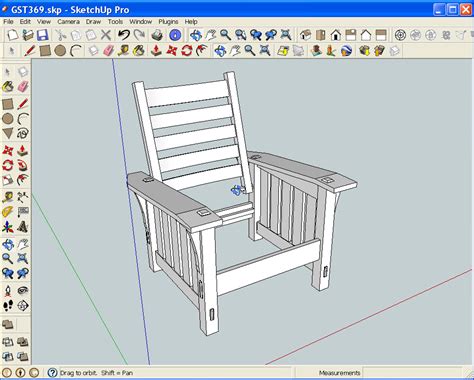Click Rotate tool in second toolbar row

[x=186, y=51]
